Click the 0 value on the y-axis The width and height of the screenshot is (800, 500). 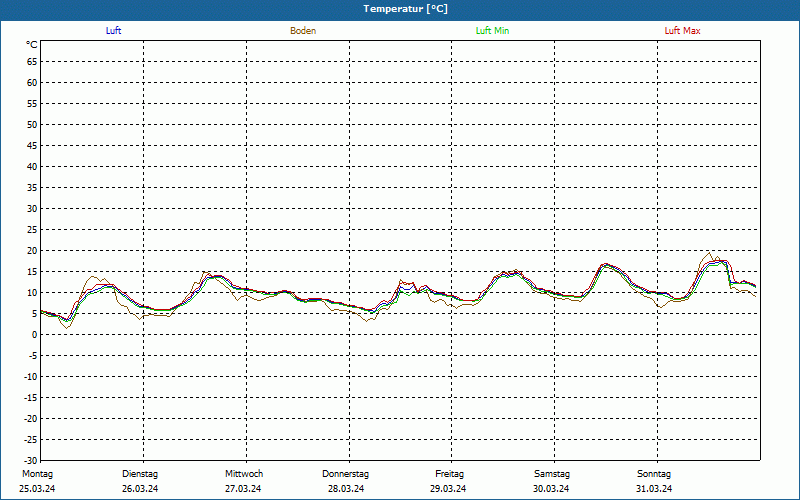click(35, 335)
